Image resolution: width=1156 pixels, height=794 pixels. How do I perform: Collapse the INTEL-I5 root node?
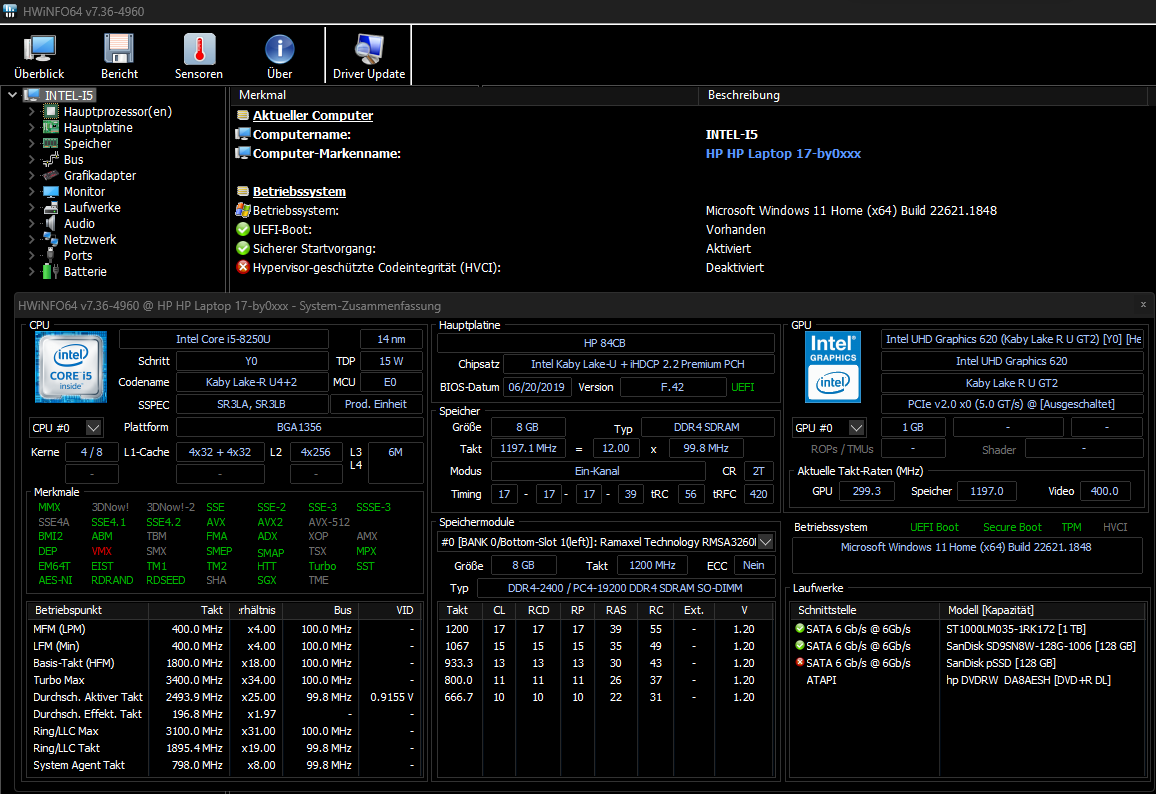[13, 95]
